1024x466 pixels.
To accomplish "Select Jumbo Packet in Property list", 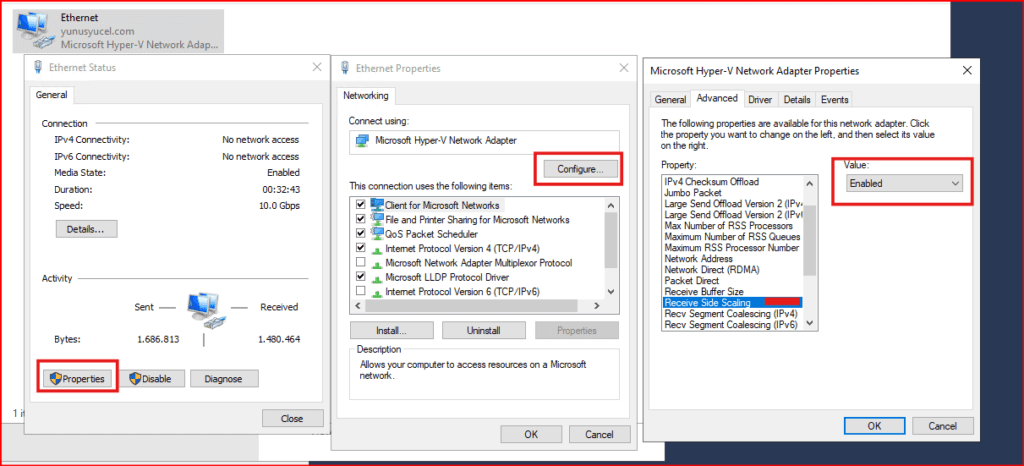I will pos(693,193).
